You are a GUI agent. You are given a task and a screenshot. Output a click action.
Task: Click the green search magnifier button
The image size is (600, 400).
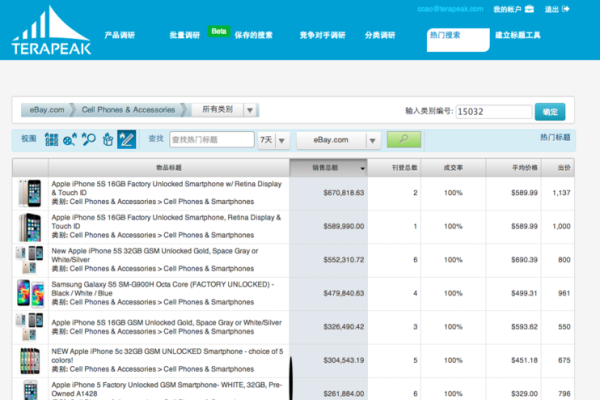[x=404, y=139]
